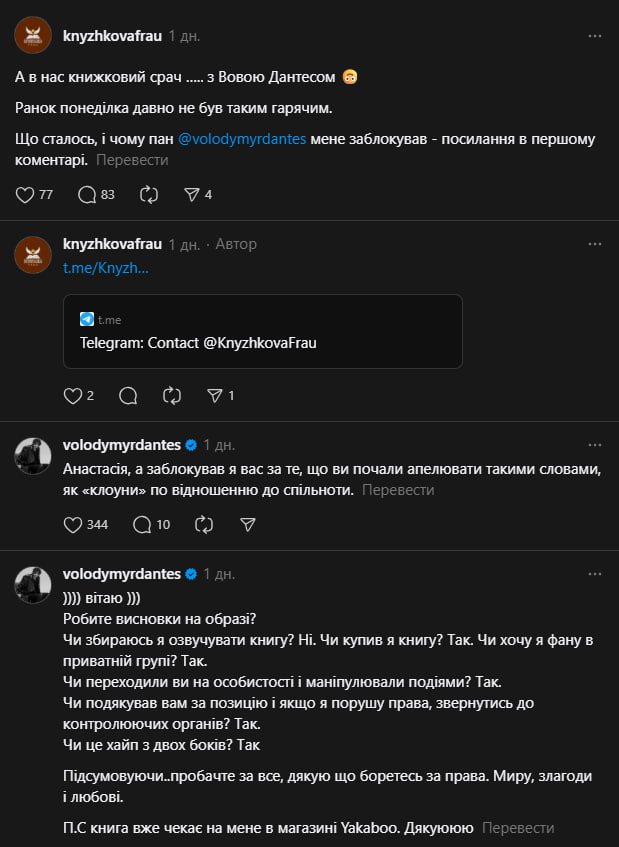This screenshot has height=847, width=619.
Task: Open the Telegram Contact @KnyzhkovaFrau preview card
Action: (x=262, y=331)
